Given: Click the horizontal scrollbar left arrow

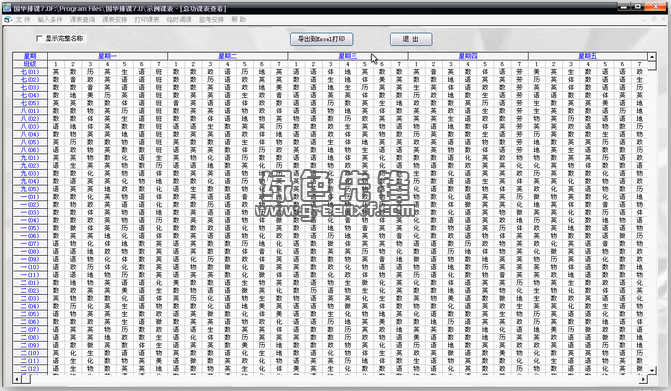Looking at the screenshot, I should coord(17,379).
